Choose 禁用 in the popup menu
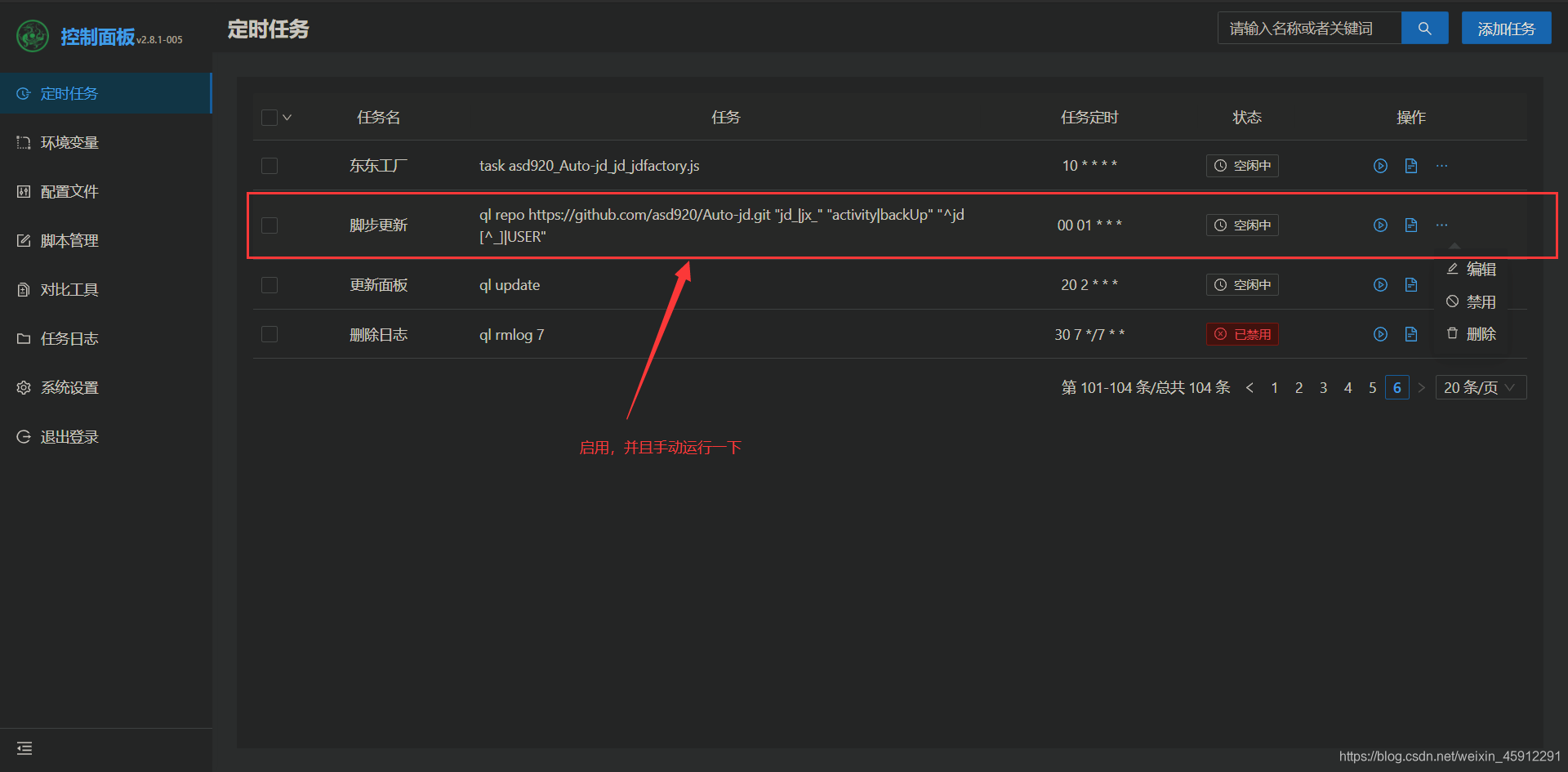Viewport: 1568px width, 772px height. [1471, 301]
